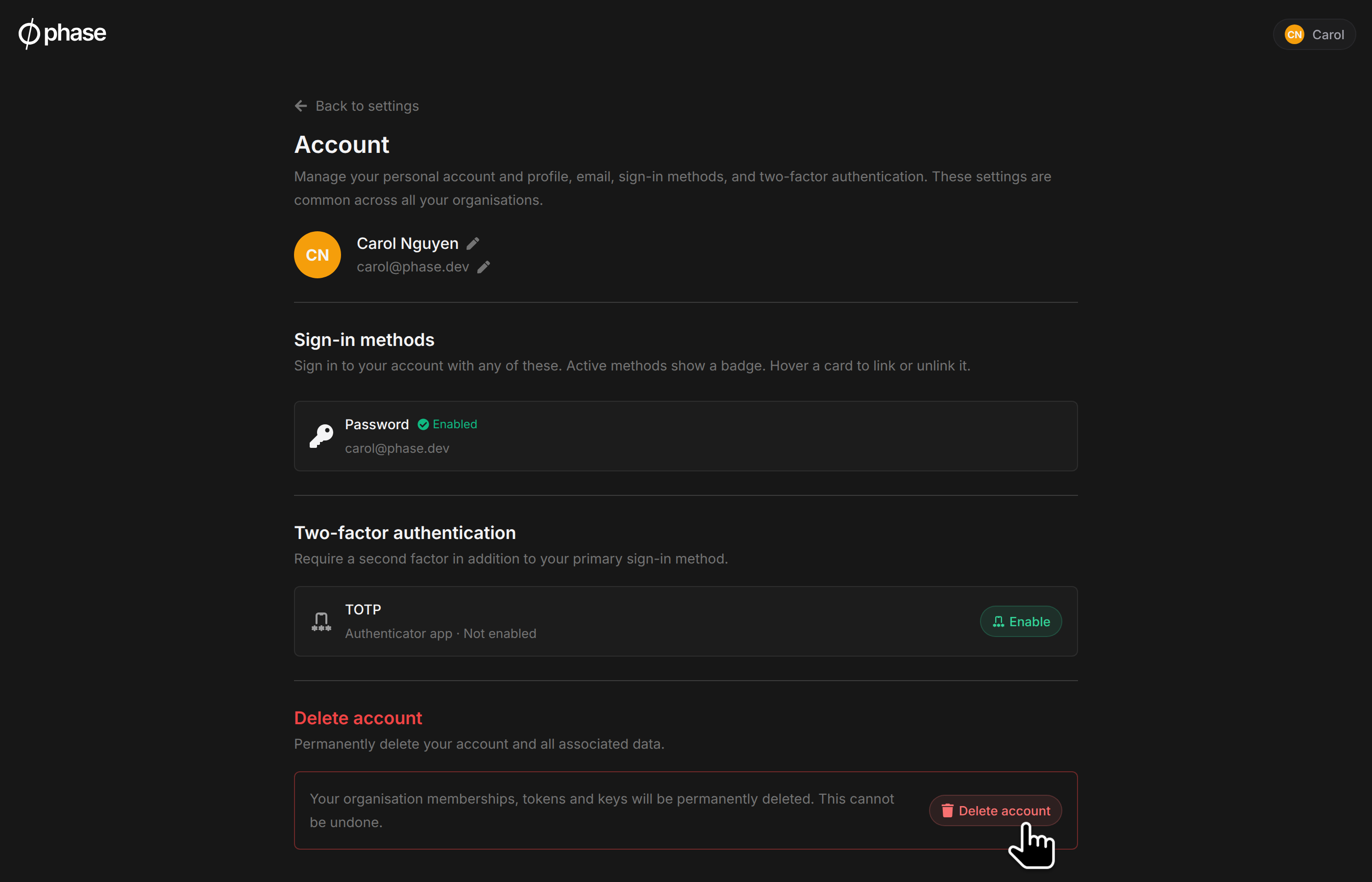Click the Phase logo icon
Viewport: 1372px width, 882px height.
[x=29, y=34]
